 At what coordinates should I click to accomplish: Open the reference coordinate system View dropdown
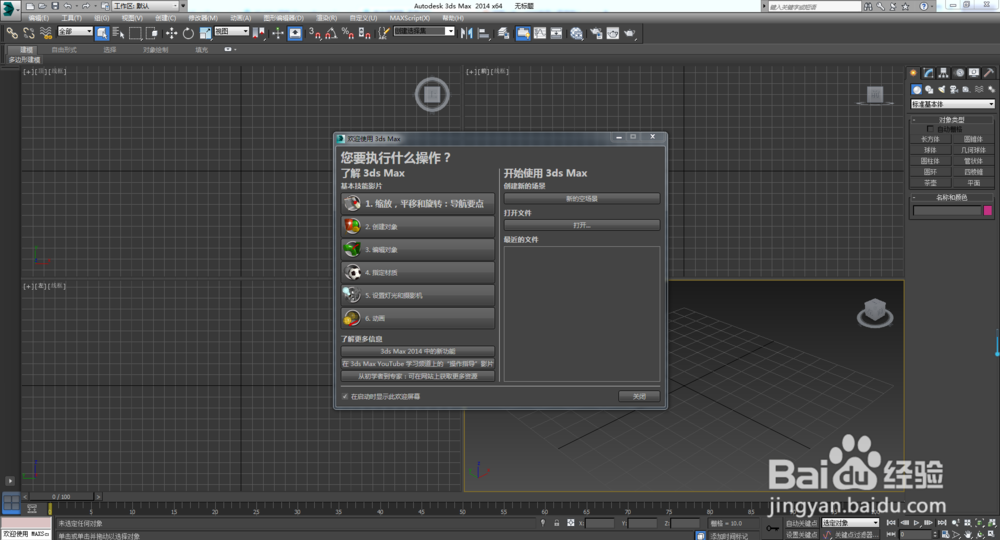(x=231, y=31)
